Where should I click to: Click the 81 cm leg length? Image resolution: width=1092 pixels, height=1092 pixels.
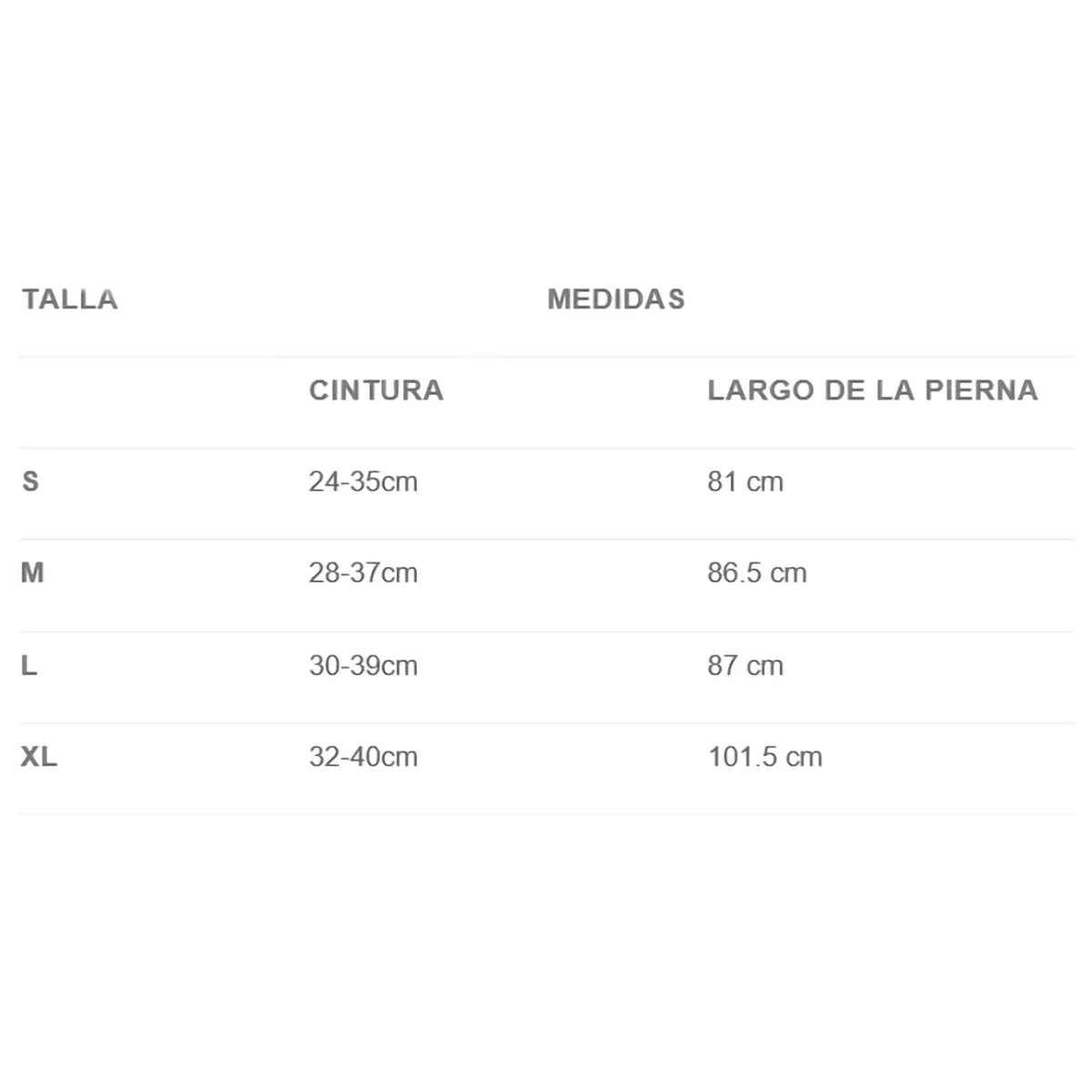point(745,481)
